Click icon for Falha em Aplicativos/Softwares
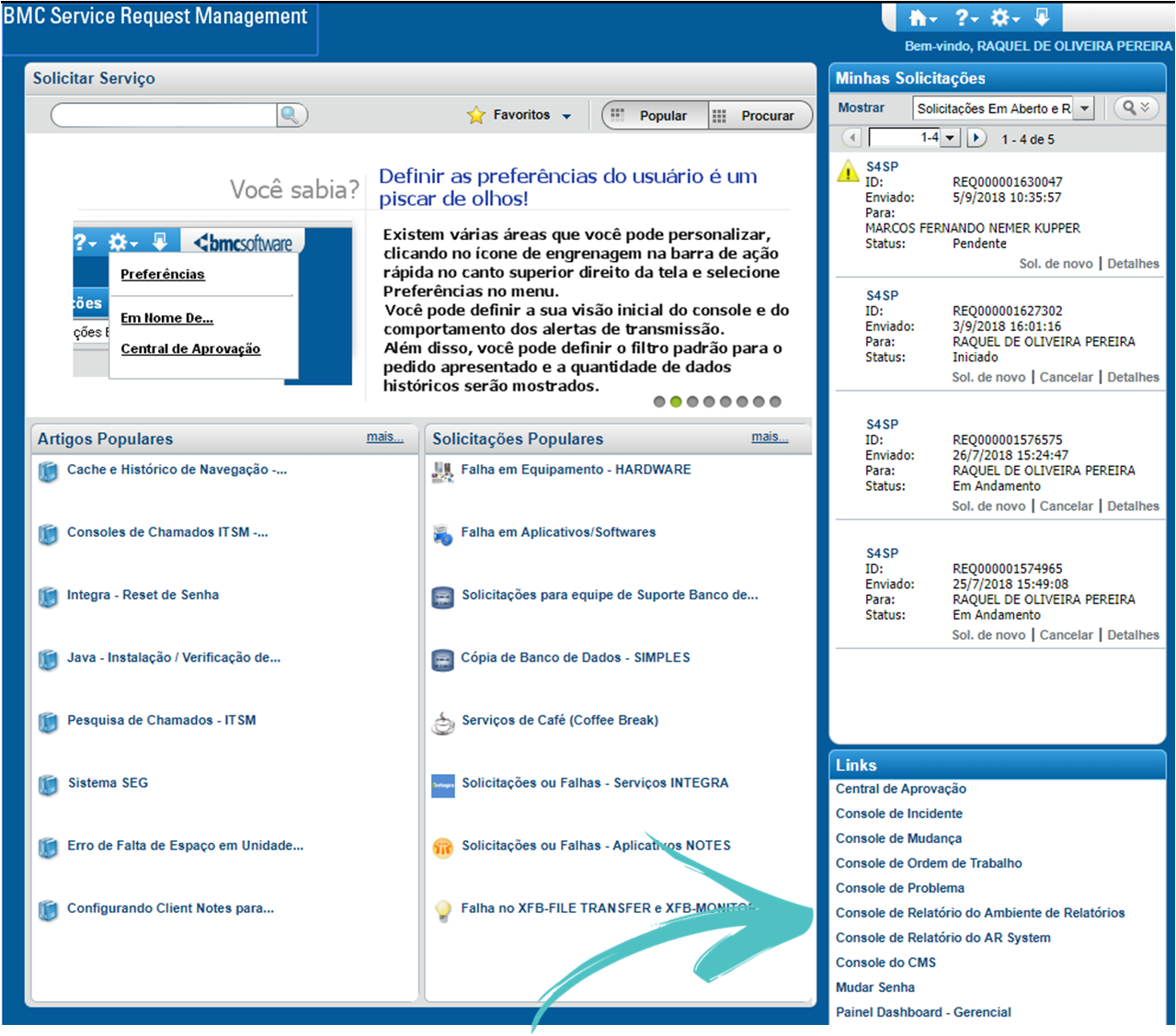1176x1036 pixels. [443, 535]
